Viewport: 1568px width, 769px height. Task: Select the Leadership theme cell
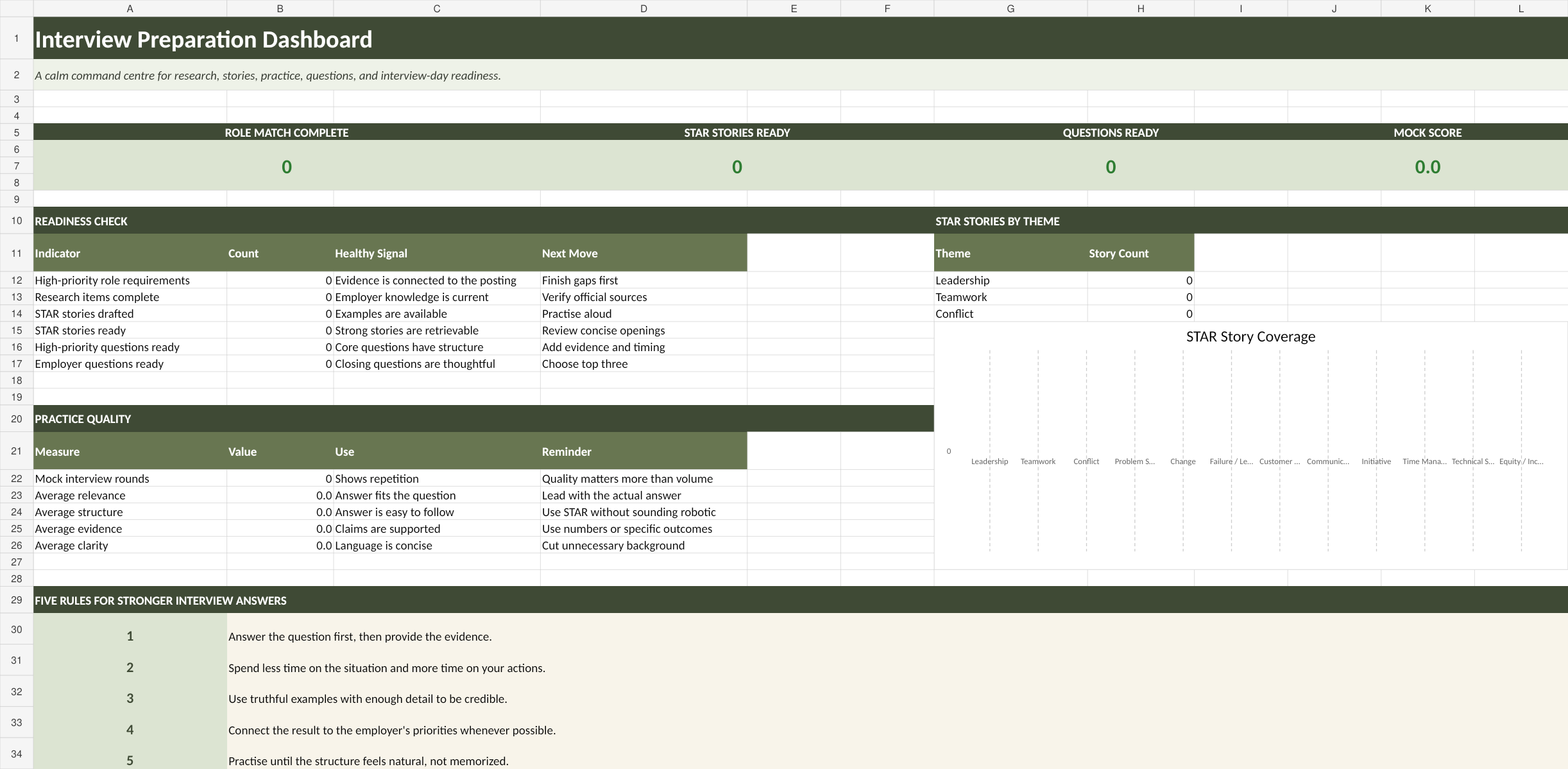(x=1010, y=281)
